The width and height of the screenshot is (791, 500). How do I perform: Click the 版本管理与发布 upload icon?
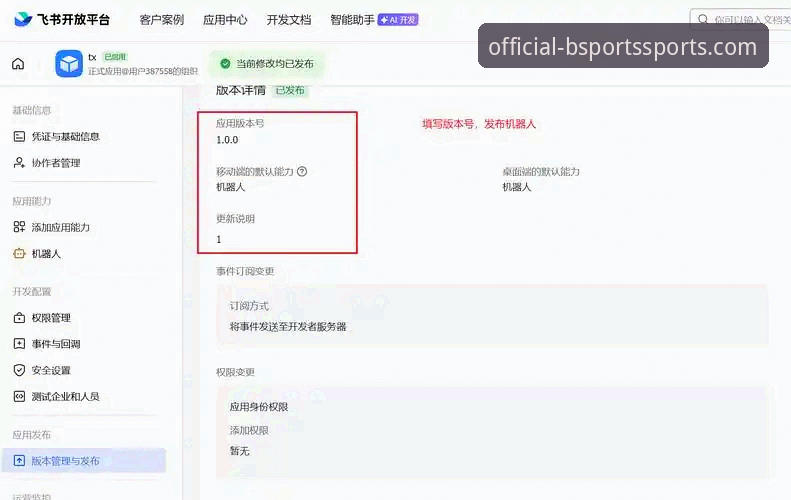click(19, 461)
